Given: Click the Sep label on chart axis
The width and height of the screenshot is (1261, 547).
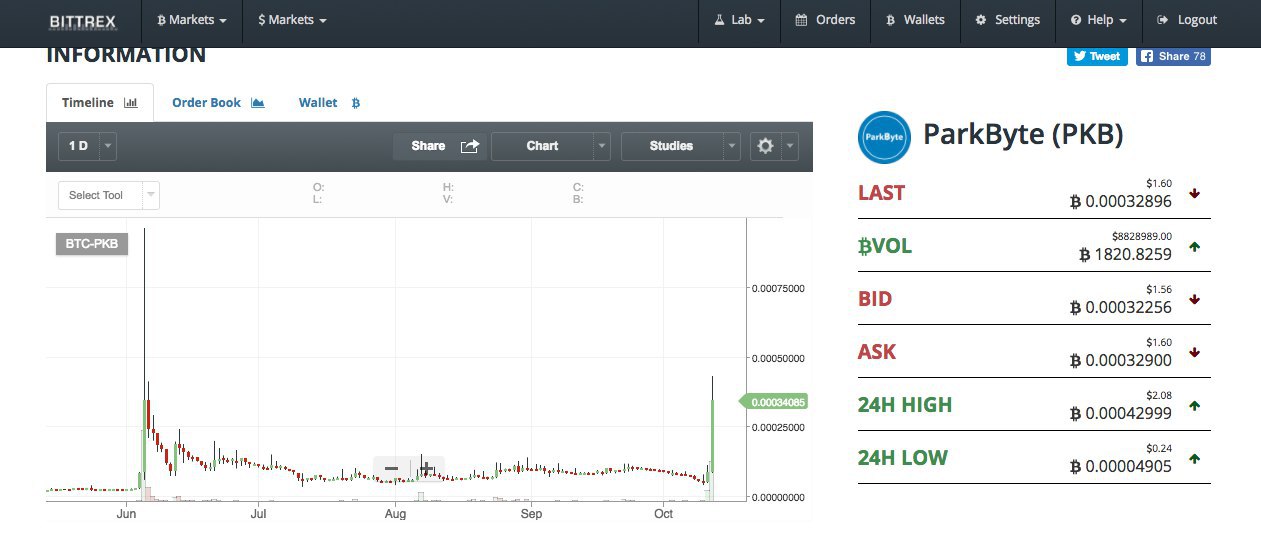Looking at the screenshot, I should (531, 514).
